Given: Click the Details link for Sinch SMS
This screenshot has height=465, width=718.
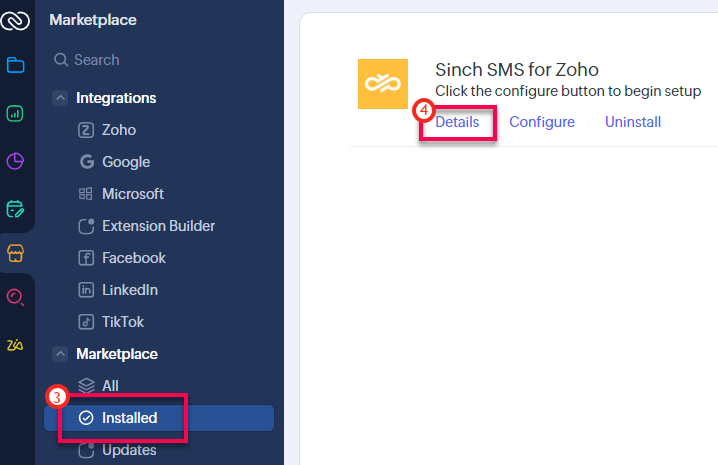Looking at the screenshot, I should click(457, 122).
